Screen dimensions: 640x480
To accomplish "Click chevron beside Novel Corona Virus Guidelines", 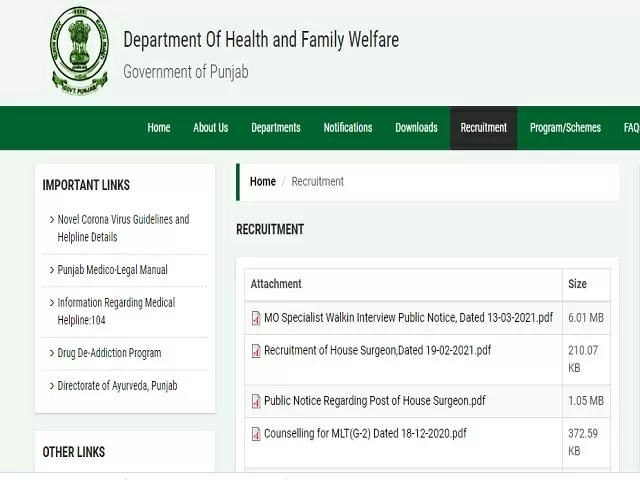I will [52, 220].
